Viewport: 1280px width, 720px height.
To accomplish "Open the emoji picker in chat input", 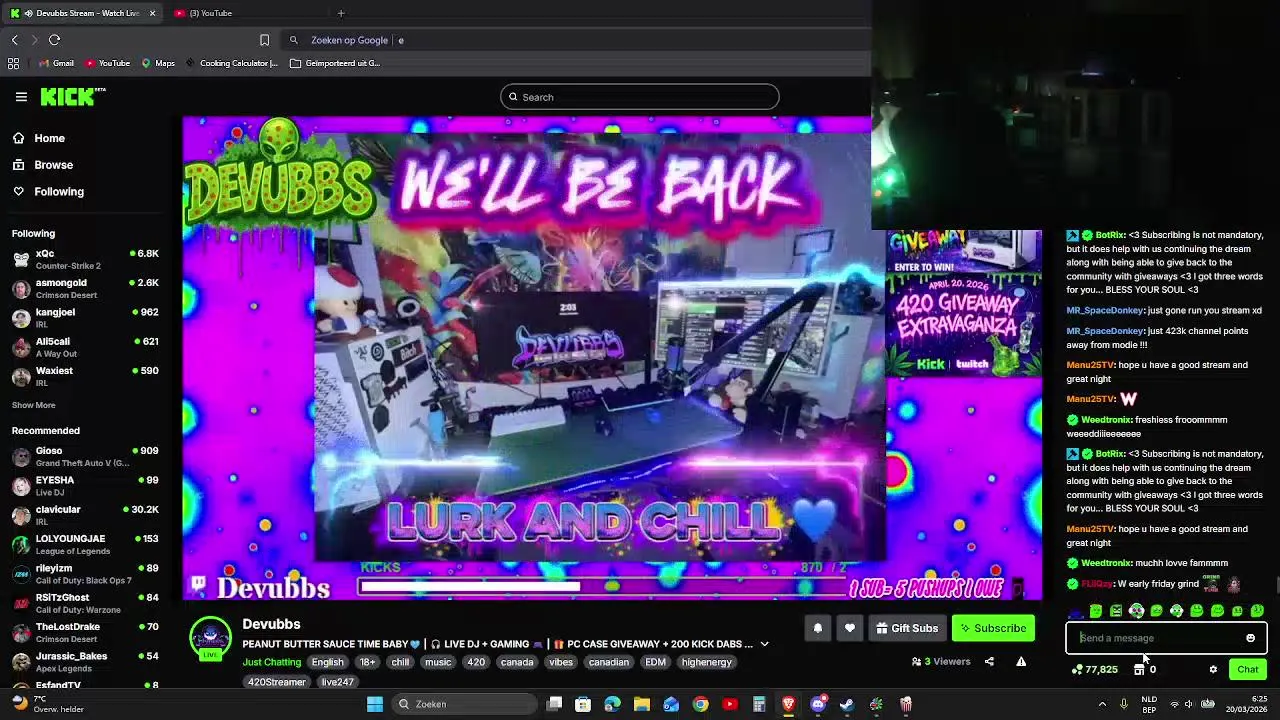I will (1250, 638).
